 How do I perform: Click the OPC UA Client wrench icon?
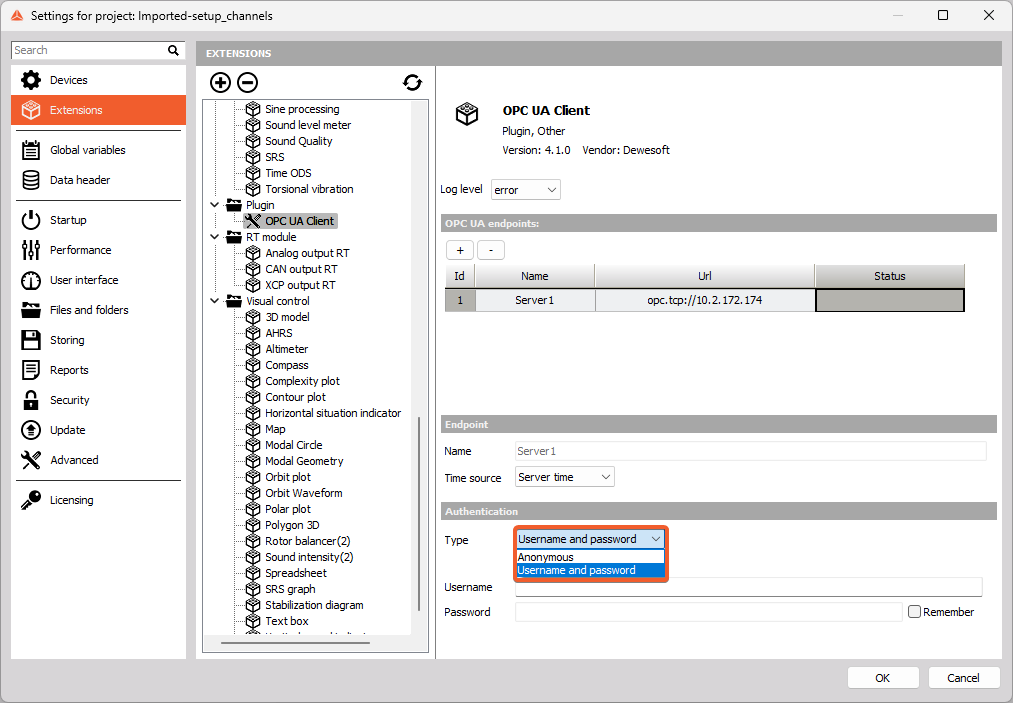[x=253, y=221]
